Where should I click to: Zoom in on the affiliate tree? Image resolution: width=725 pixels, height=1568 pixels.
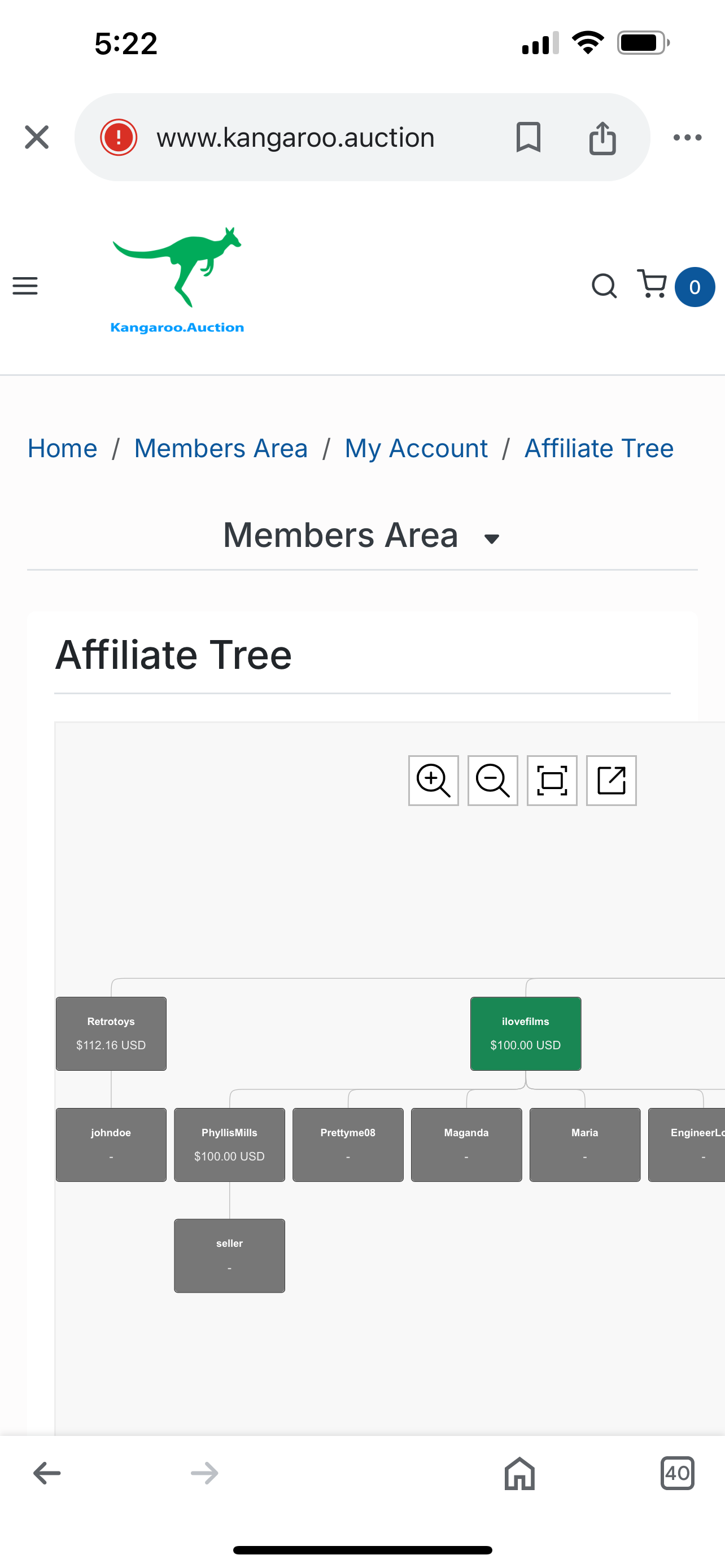pyautogui.click(x=433, y=781)
